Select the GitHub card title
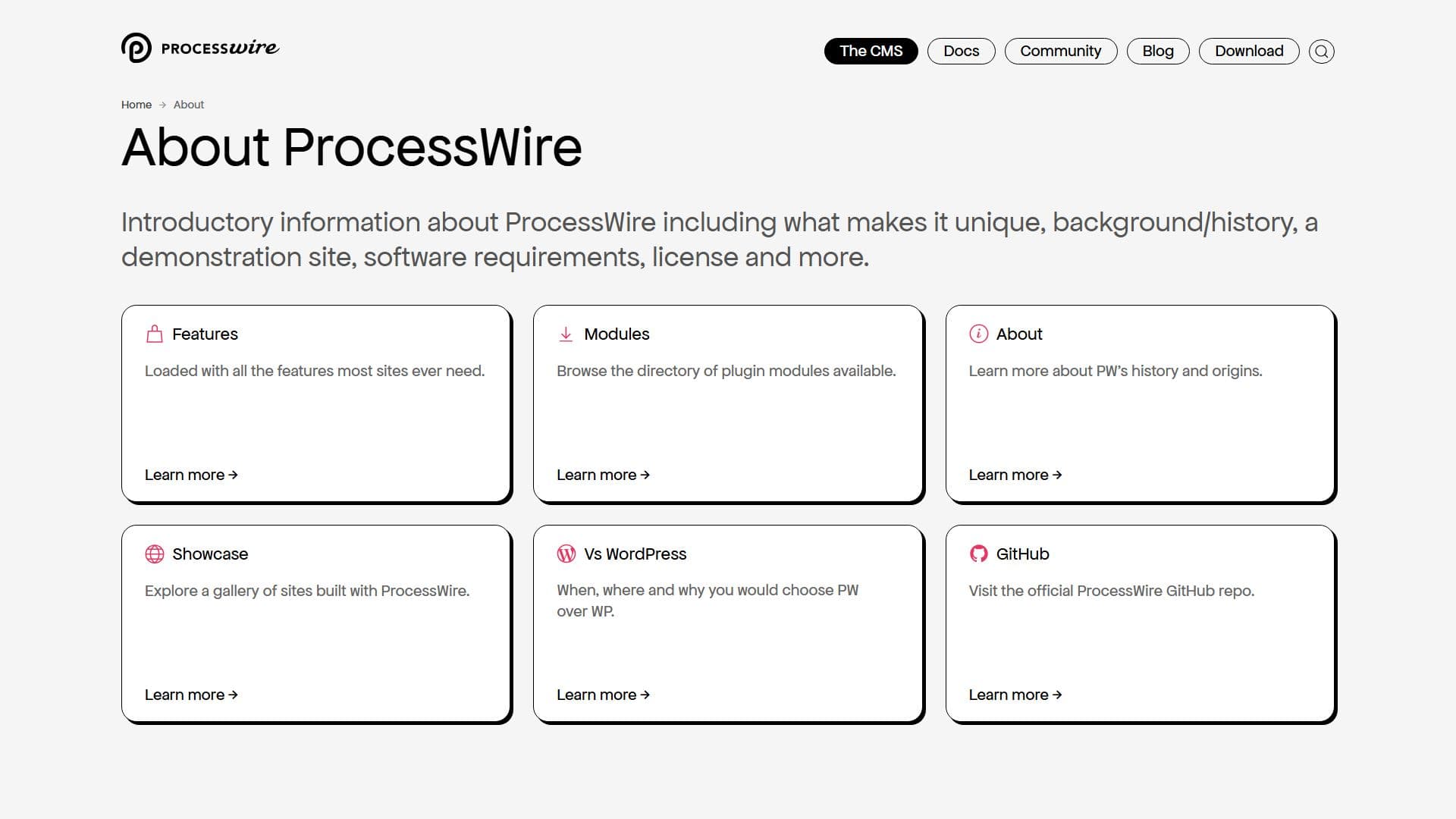Viewport: 1456px width, 819px height. [x=1022, y=554]
